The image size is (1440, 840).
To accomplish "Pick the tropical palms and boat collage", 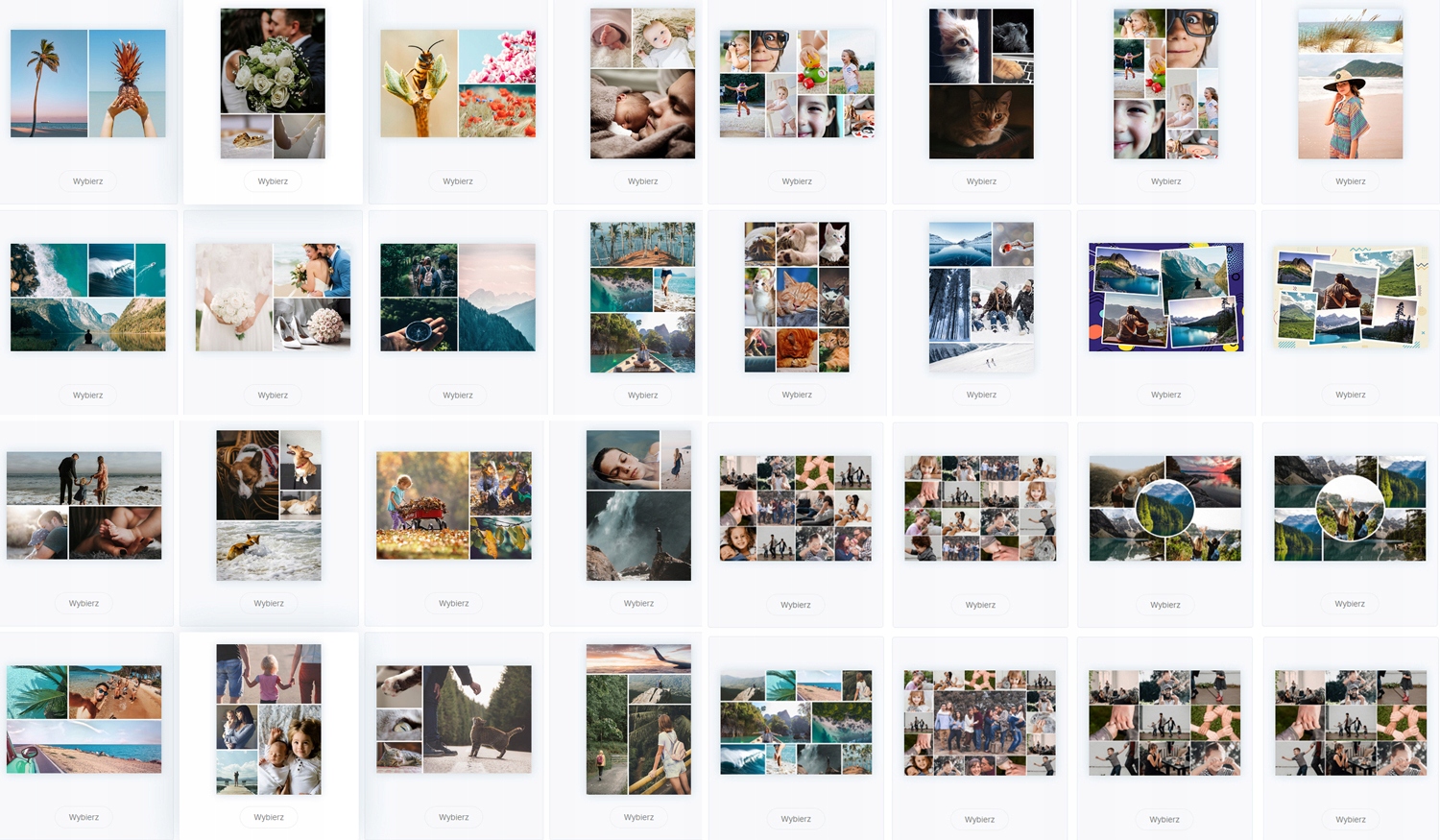I will 642,298.
